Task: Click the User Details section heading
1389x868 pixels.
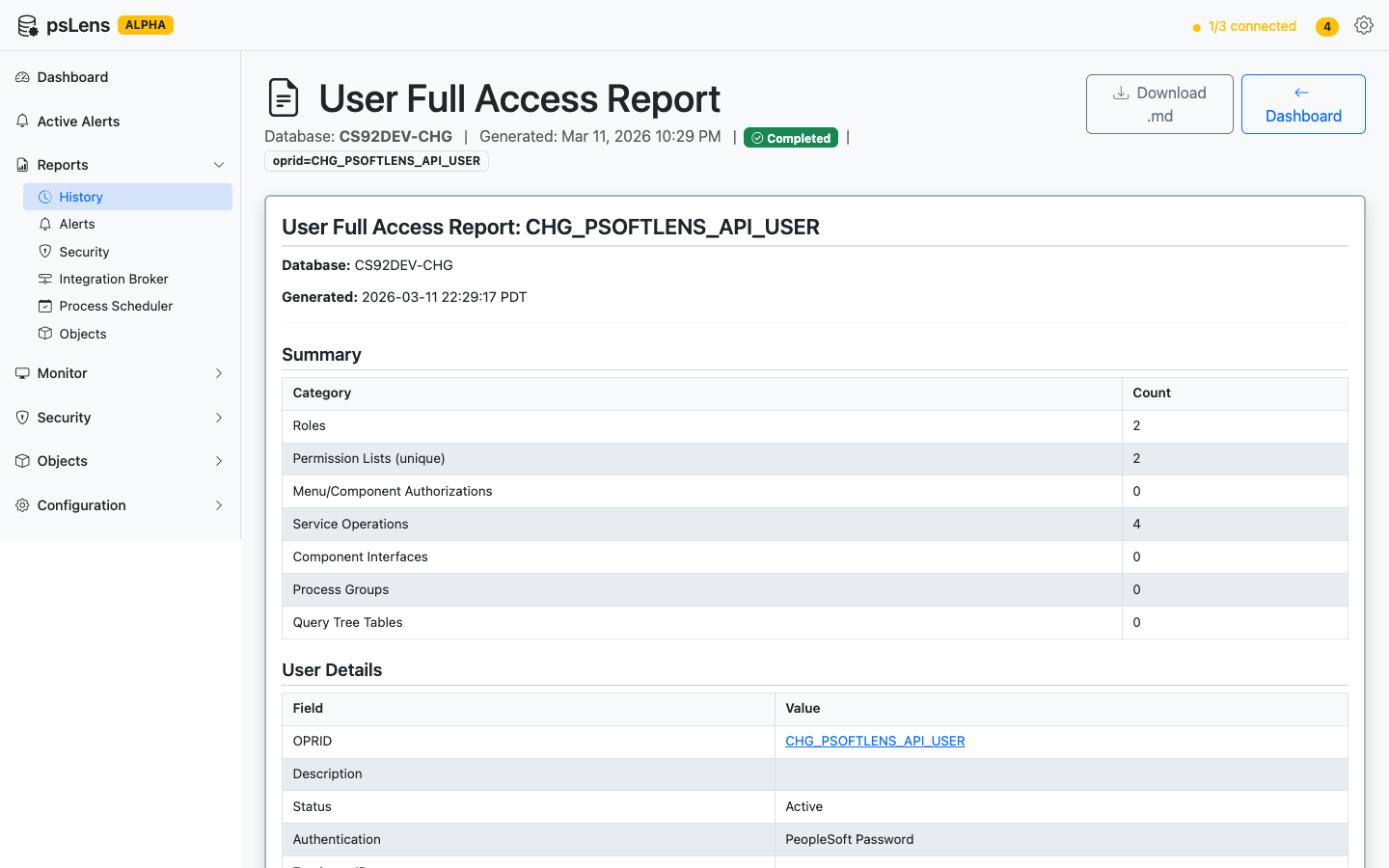Action: (x=332, y=670)
